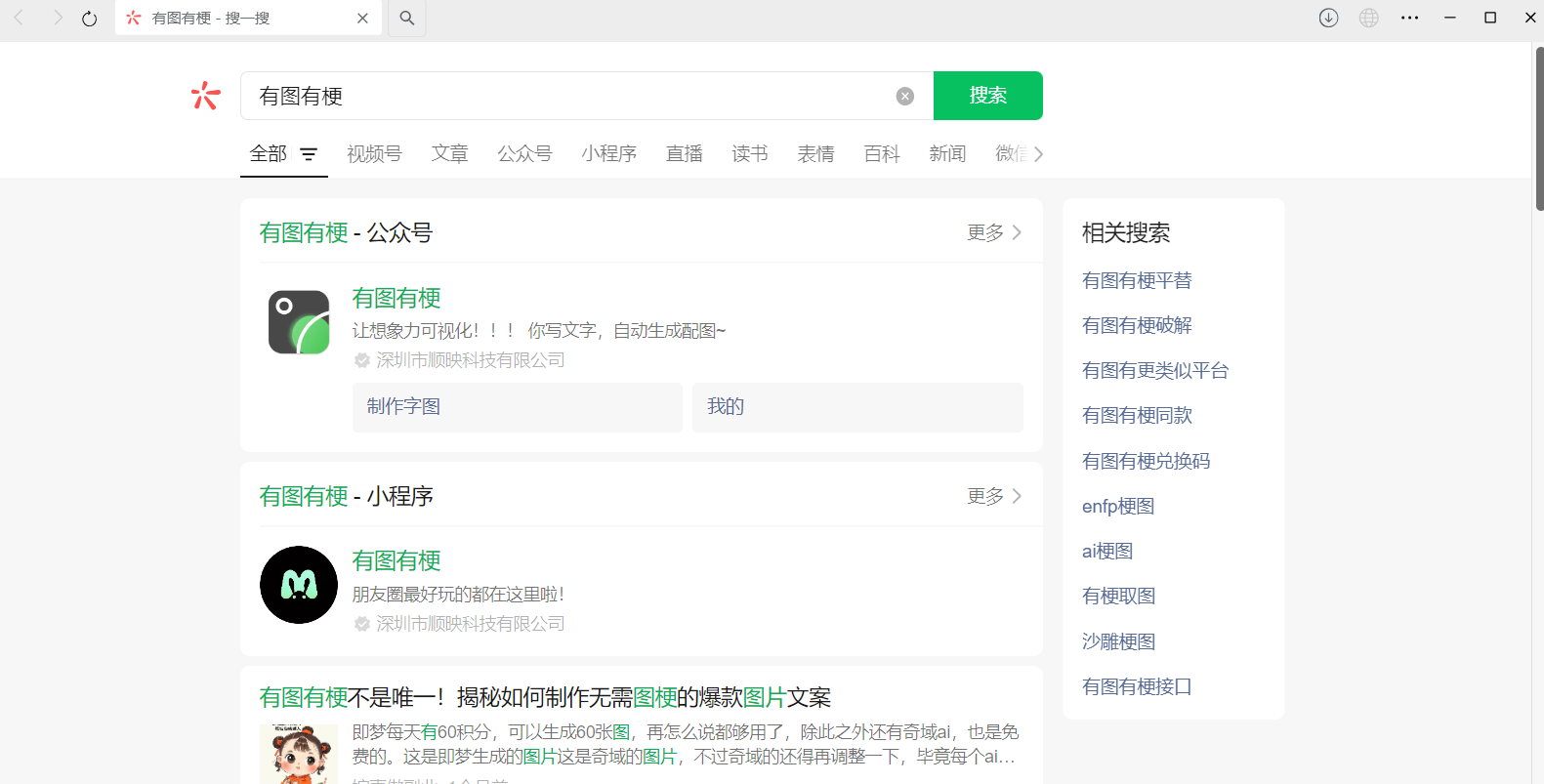Open article 有图有梗不是唯一 headline
1544x784 pixels.
pyautogui.click(x=545, y=697)
